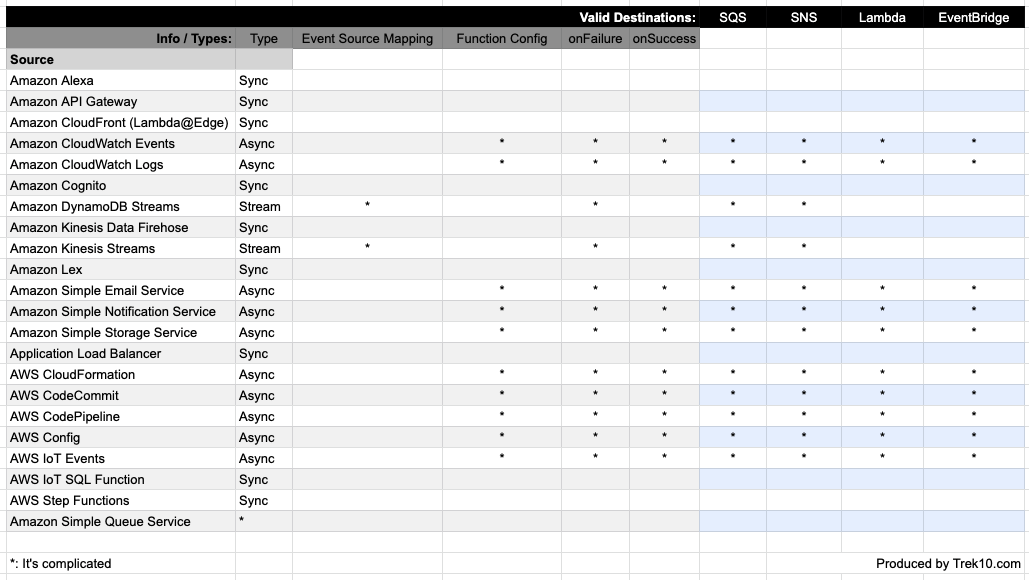Select the Function Config header cell
This screenshot has height=580, width=1029.
501,39
